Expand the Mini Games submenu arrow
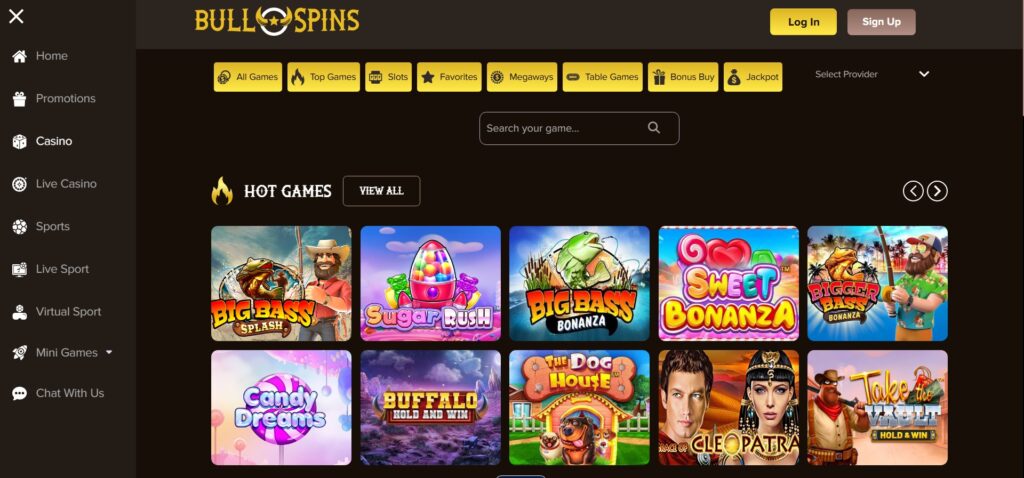 point(109,352)
